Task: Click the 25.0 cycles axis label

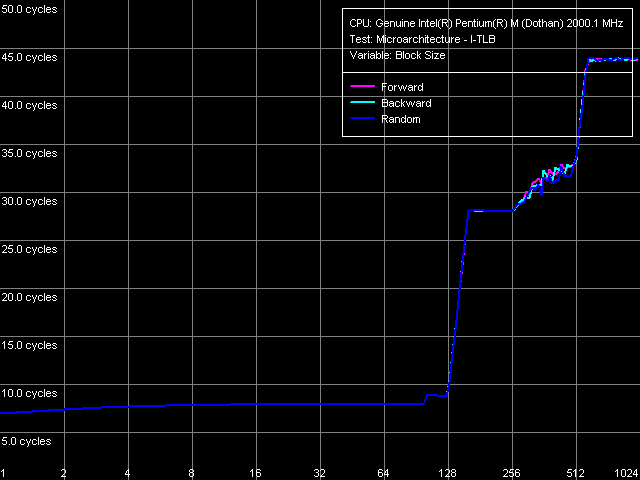Action: [29, 249]
